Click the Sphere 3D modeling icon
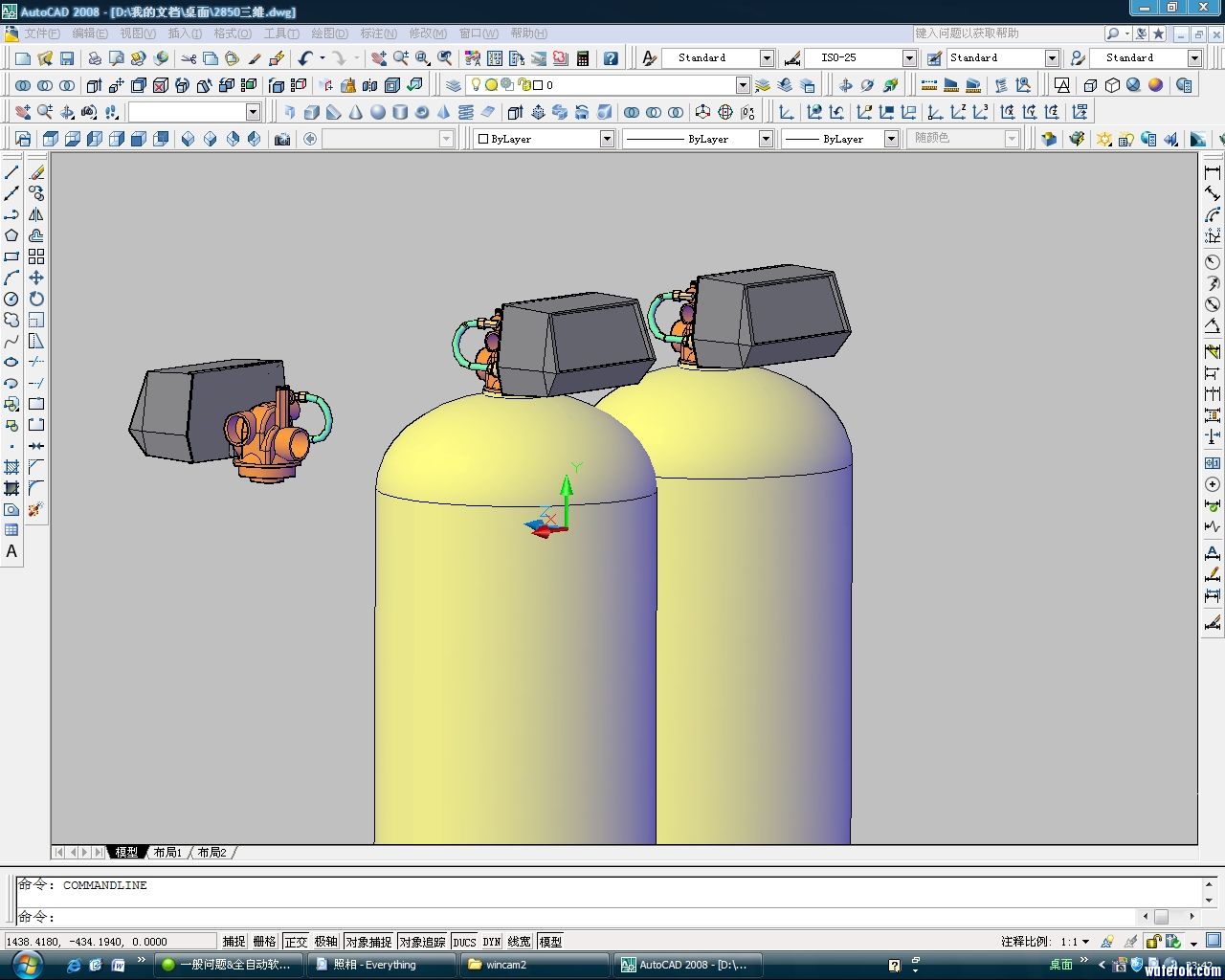Viewport: 1225px width, 980px height. click(x=378, y=113)
